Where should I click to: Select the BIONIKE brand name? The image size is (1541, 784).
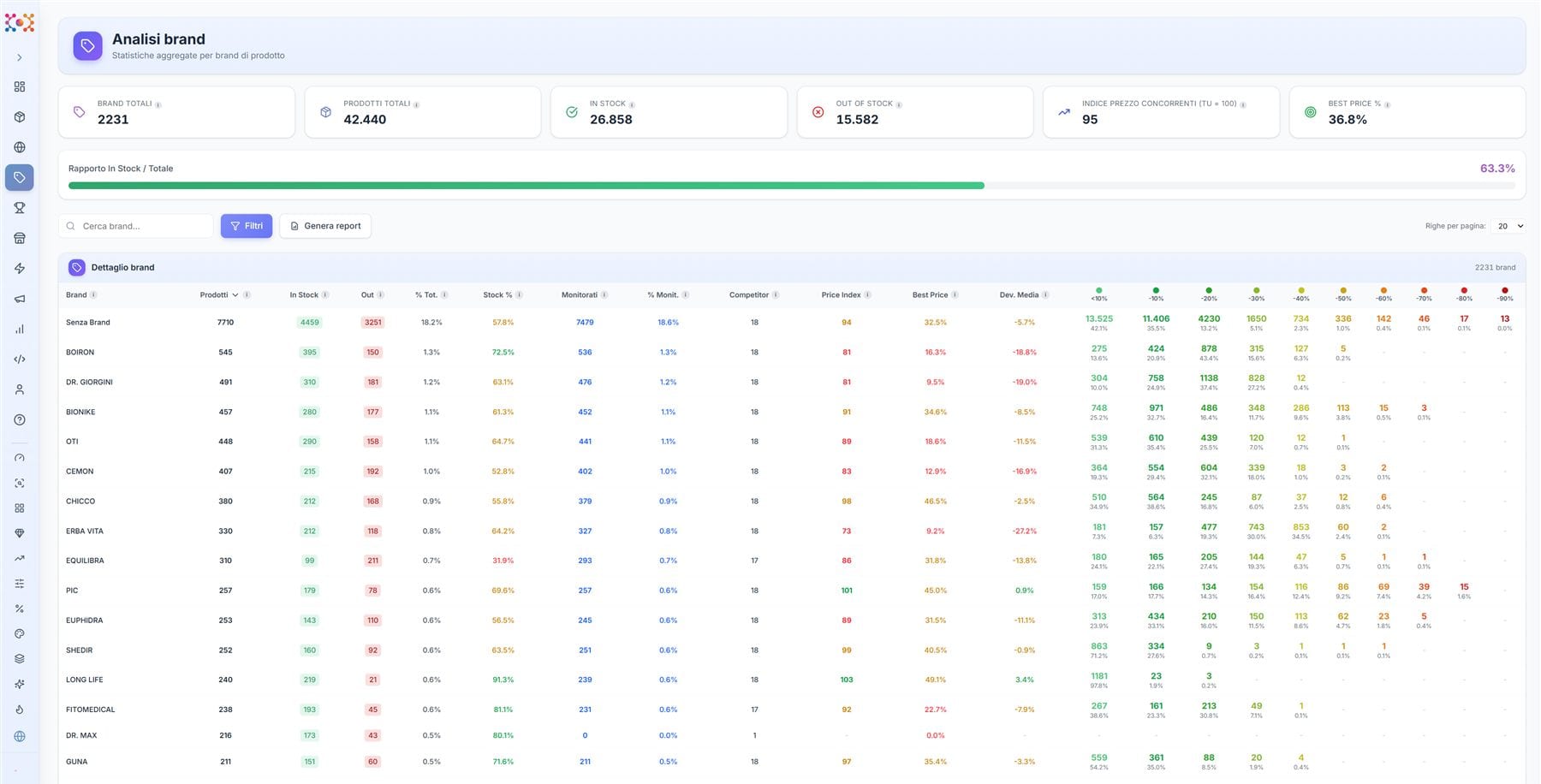tap(80, 413)
